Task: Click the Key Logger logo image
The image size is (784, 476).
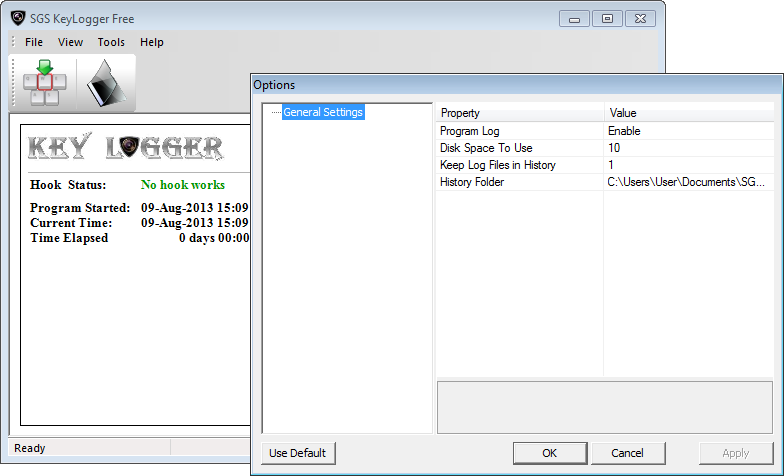Action: (126, 146)
